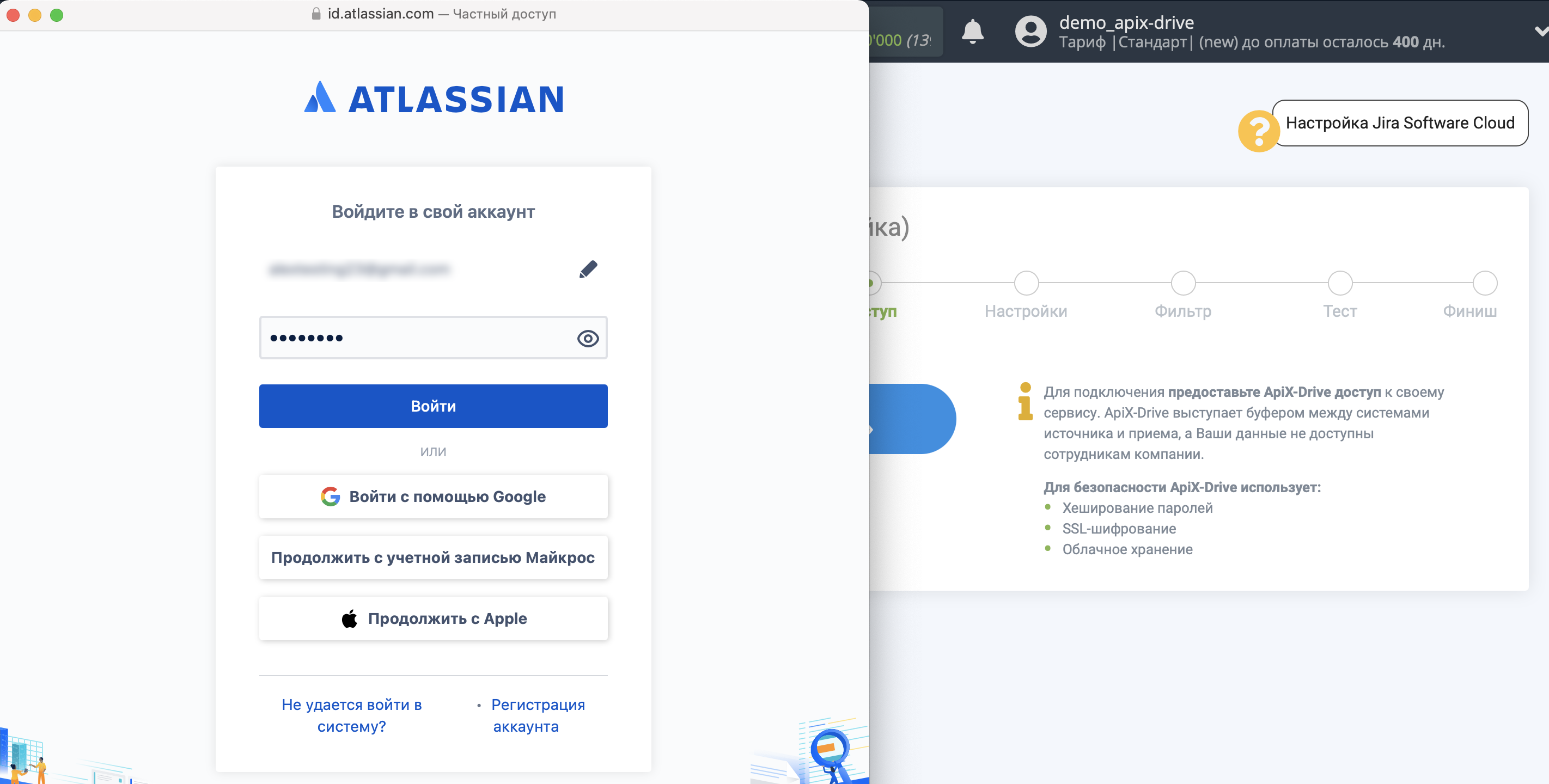Click the Настройка Jira Software Cloud help icon
This screenshot has width=1549, height=784.
1258,125
